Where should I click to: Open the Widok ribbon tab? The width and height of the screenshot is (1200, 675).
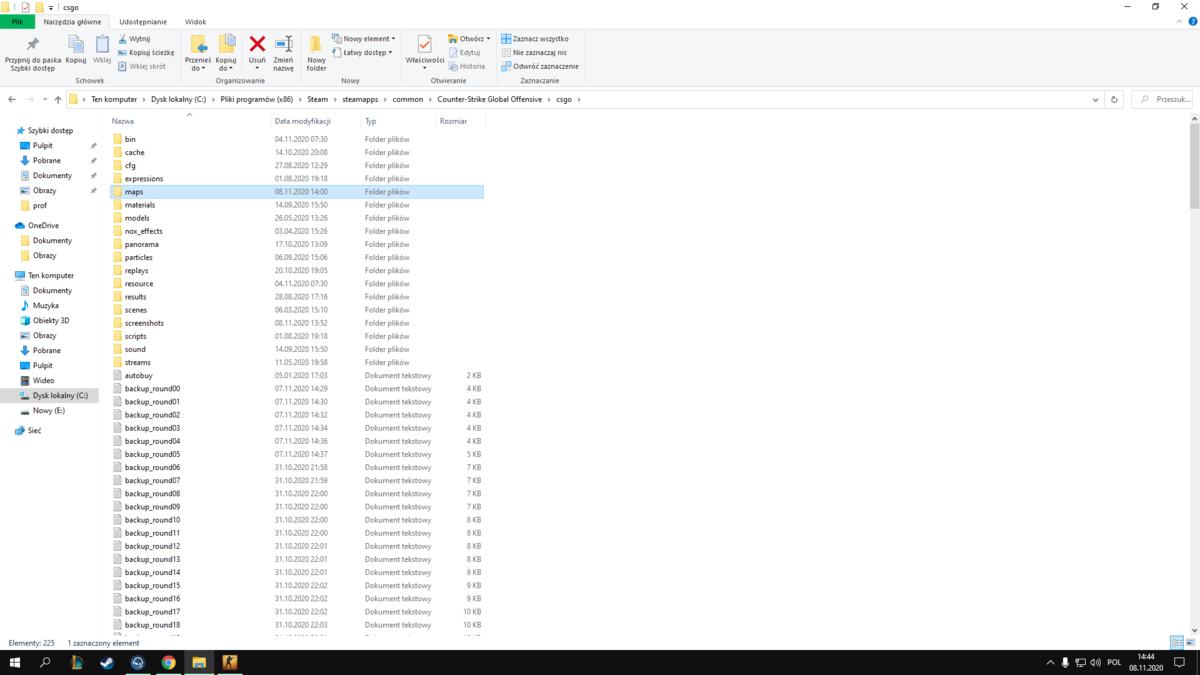(x=195, y=21)
